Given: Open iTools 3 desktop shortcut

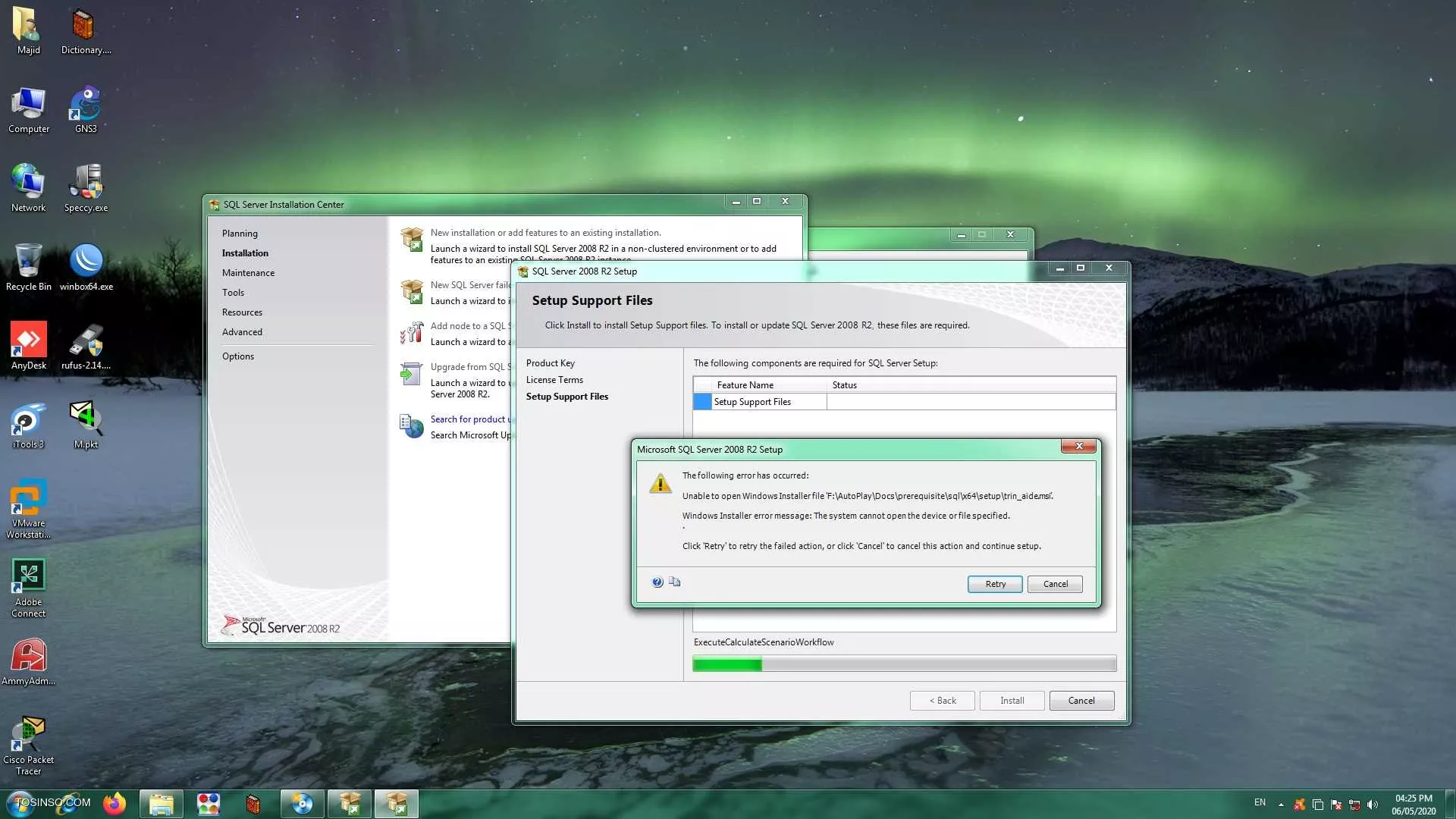Looking at the screenshot, I should (x=28, y=425).
